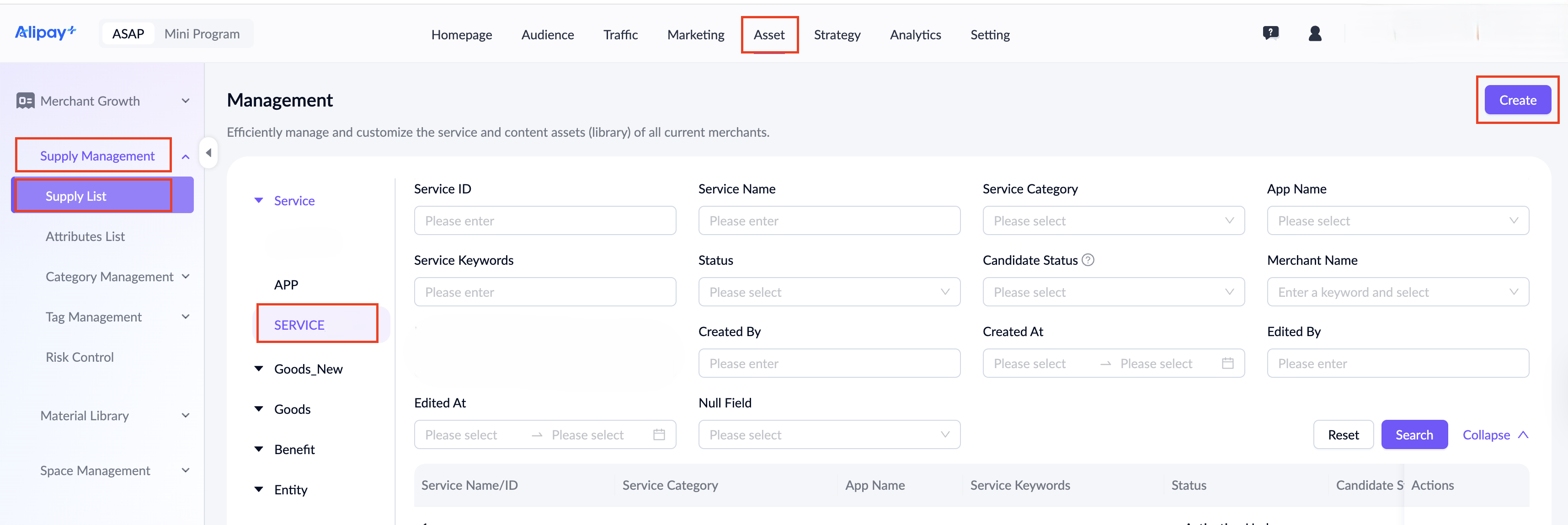Click the Merchant Growth sidebar icon
Screen dimensions: 1568x525
25,101
